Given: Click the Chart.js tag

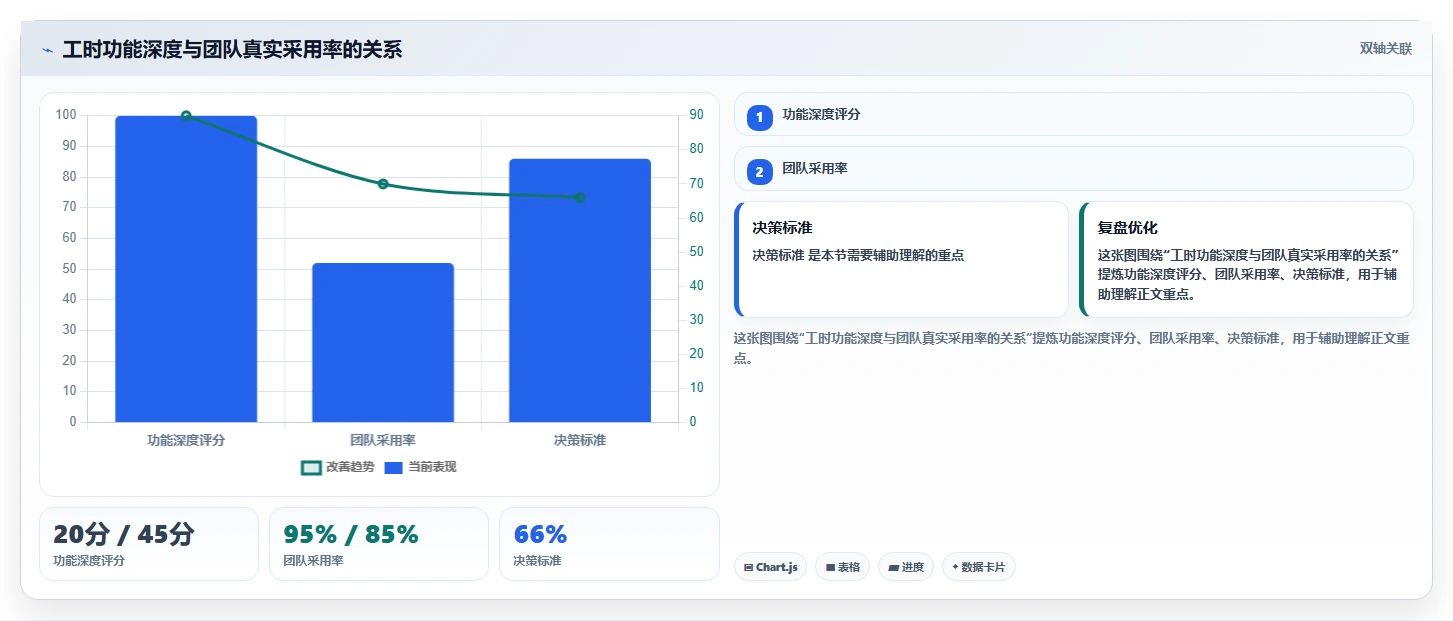Looking at the screenshot, I should coord(770,567).
